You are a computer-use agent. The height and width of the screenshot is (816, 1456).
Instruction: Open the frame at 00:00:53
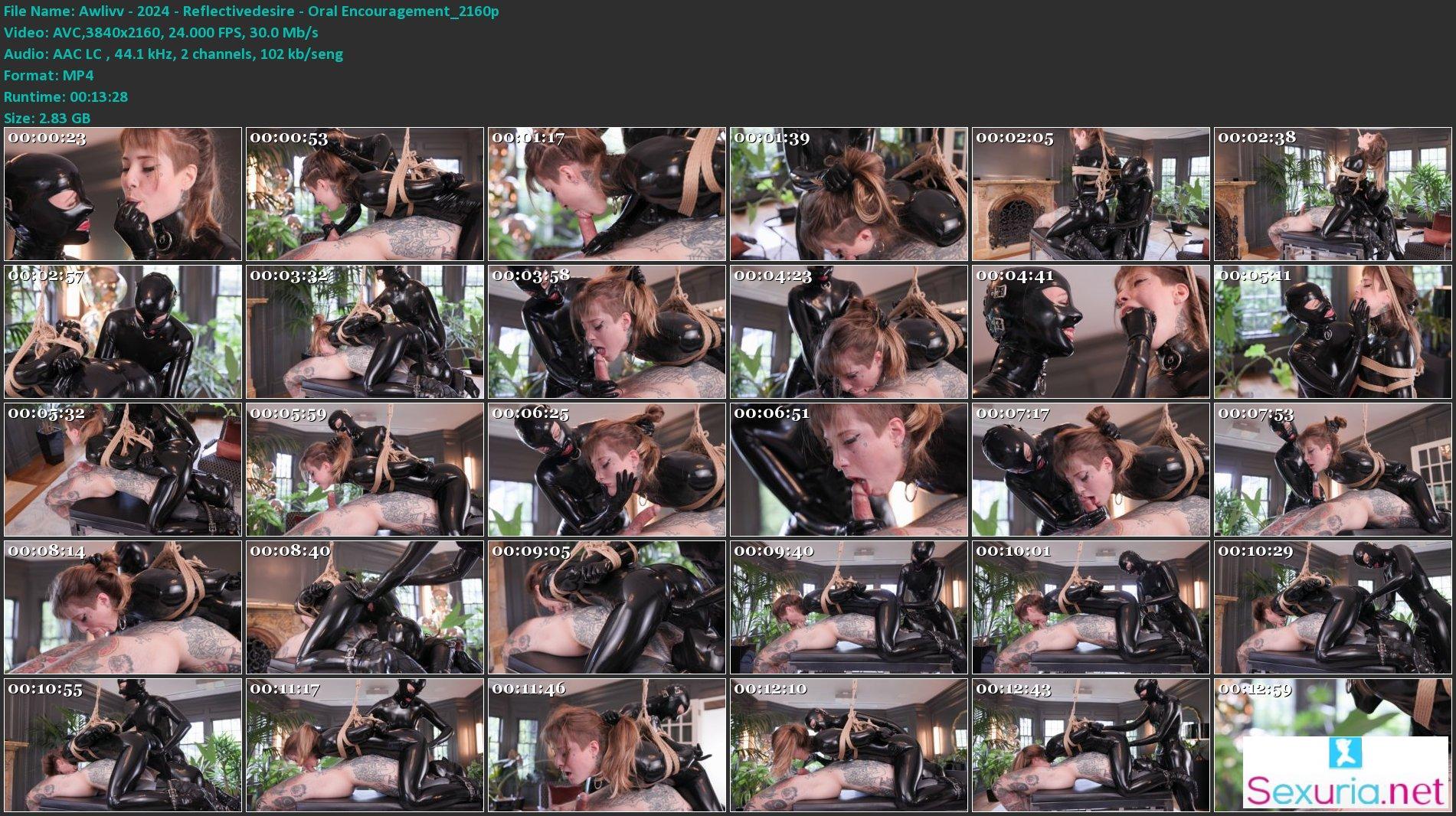[365, 194]
